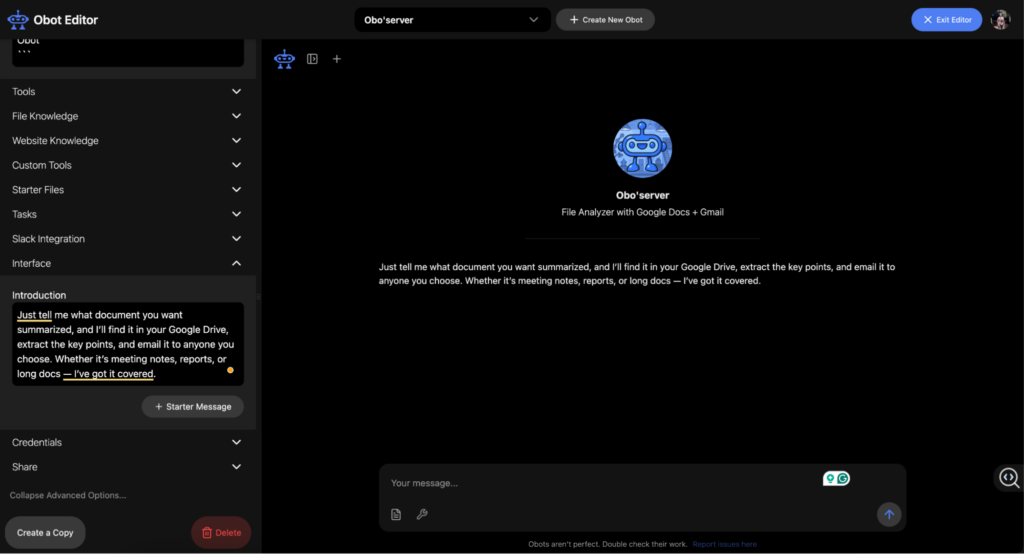Open the user profile avatar
The image size is (1024, 554).
click(1000, 20)
